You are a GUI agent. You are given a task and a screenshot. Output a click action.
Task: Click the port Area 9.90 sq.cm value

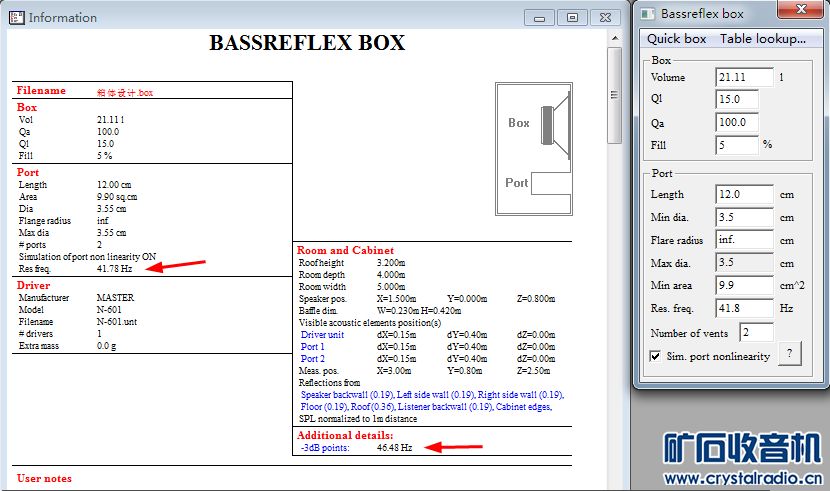point(117,197)
